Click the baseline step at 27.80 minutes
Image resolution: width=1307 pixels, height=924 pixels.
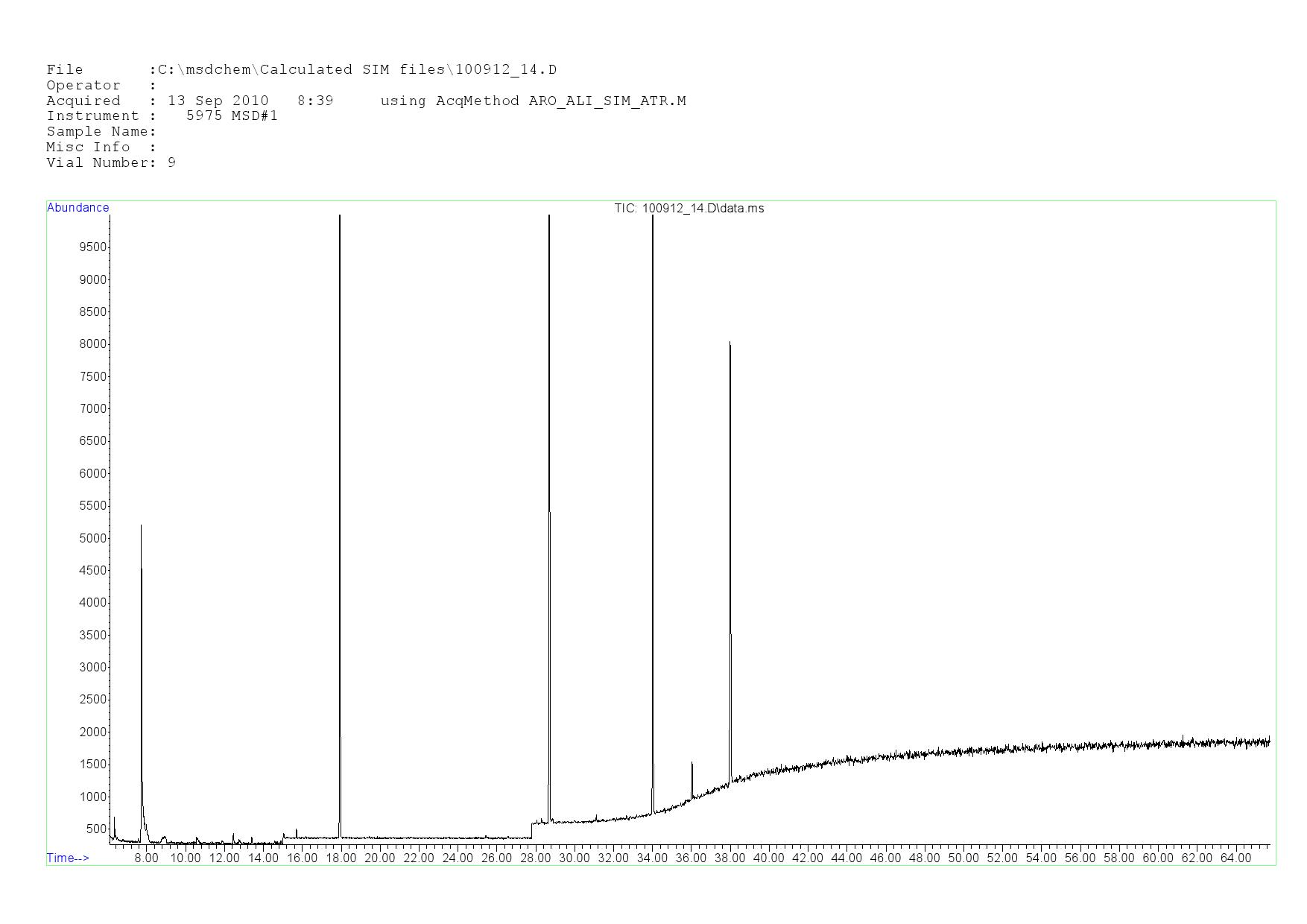coord(531,829)
